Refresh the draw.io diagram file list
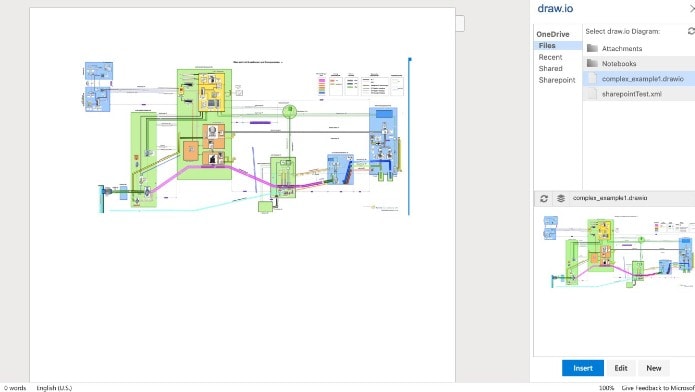The image size is (695, 392). click(691, 31)
